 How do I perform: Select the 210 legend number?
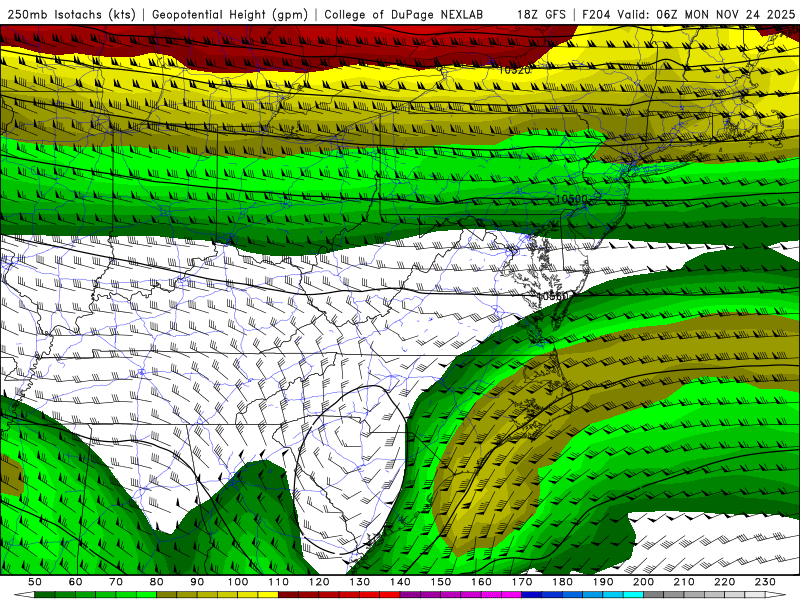pyautogui.click(x=684, y=582)
